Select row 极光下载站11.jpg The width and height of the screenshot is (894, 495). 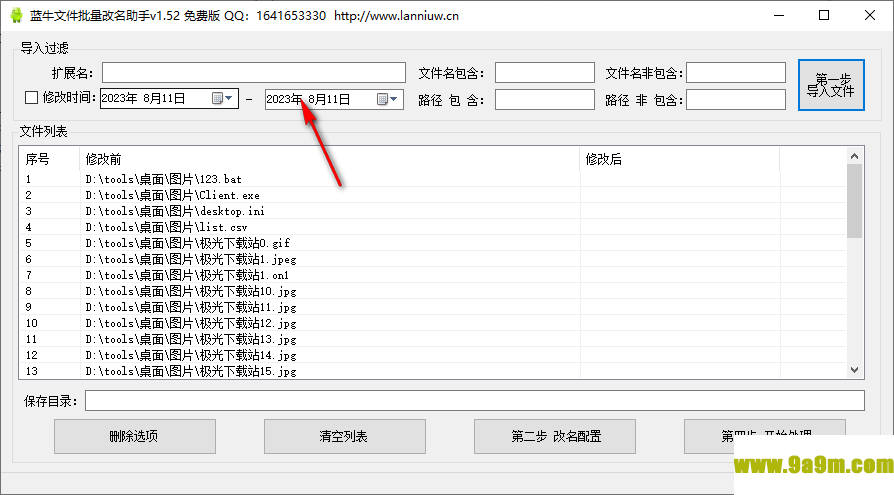click(x=432, y=307)
